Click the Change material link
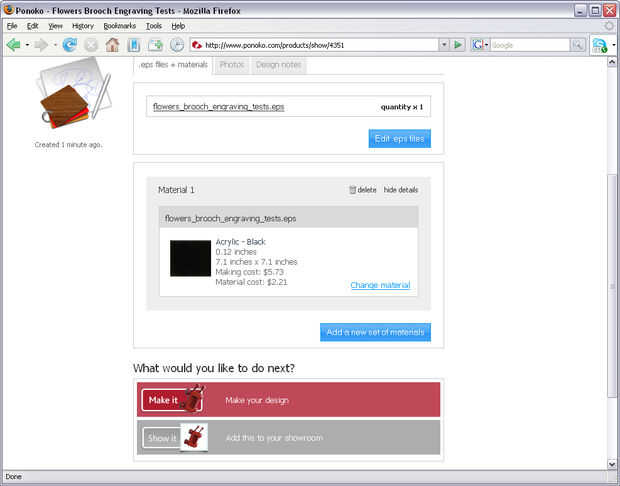The height and width of the screenshot is (486, 620). 380,285
